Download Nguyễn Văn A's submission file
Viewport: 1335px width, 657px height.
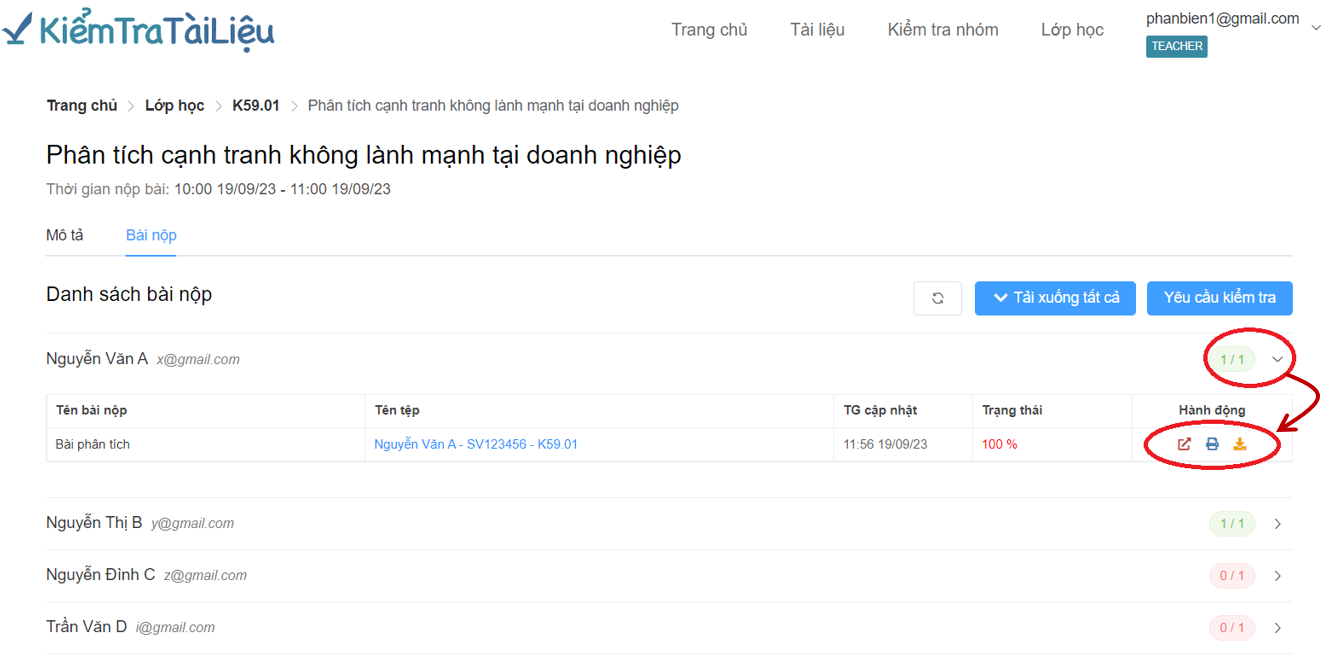tap(1240, 444)
